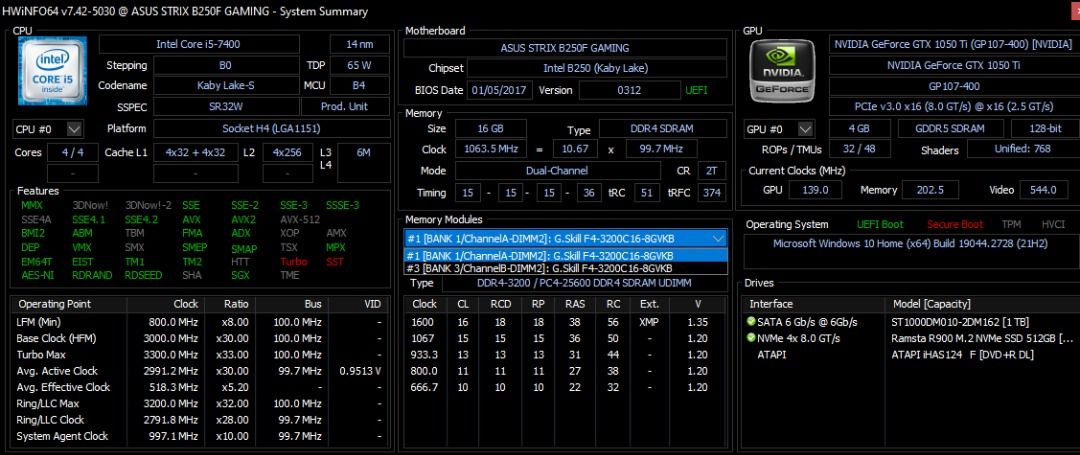Click the ASUS STRIX B250F GAMING motherboard field
This screenshot has width=1080, height=455.
click(565, 48)
